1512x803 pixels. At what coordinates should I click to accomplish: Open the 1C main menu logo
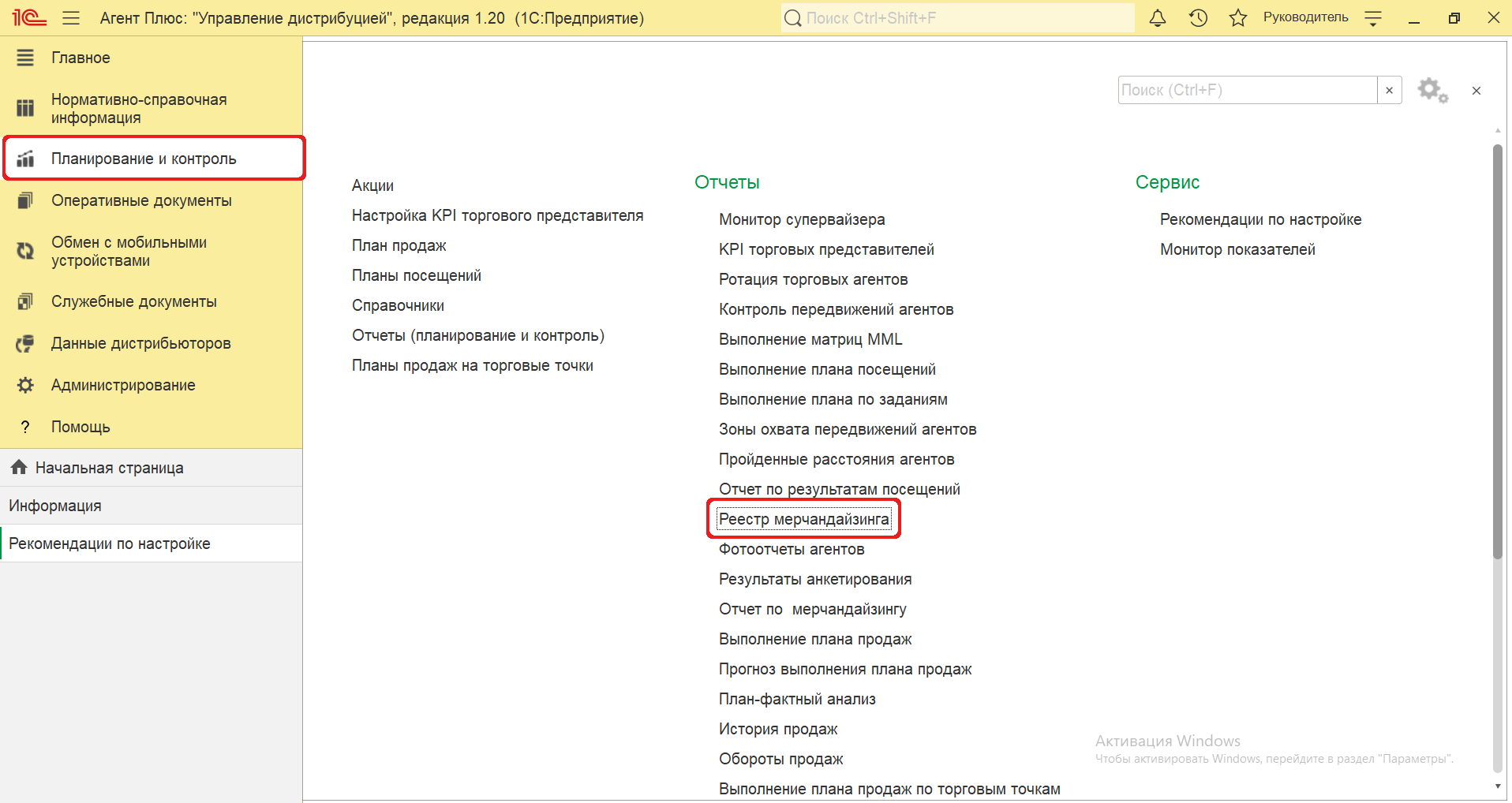pyautogui.click(x=29, y=17)
